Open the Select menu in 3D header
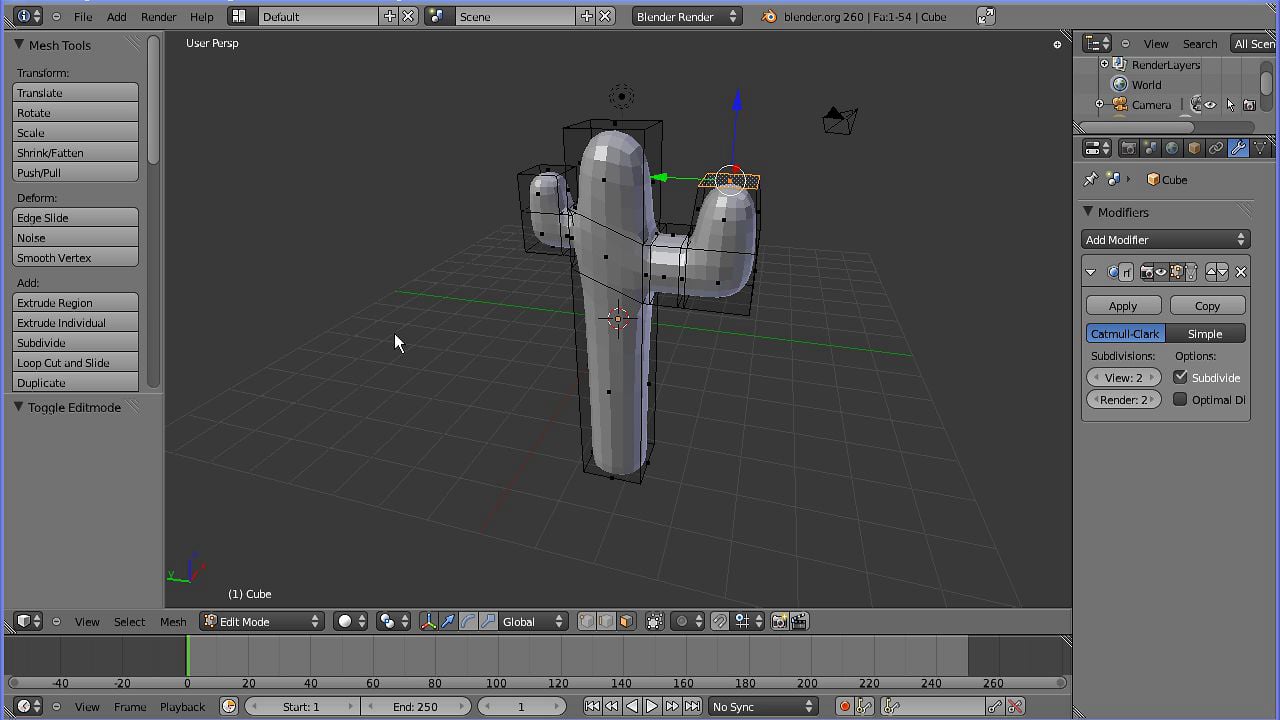Viewport: 1280px width, 720px height. [129, 622]
